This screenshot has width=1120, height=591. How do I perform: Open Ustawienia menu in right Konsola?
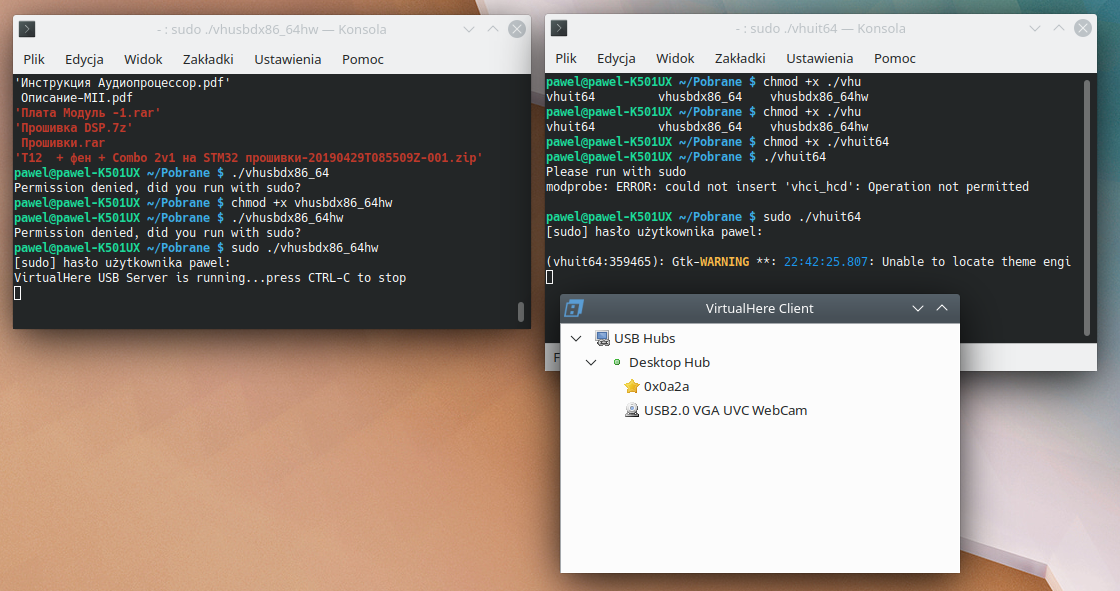pyautogui.click(x=819, y=59)
